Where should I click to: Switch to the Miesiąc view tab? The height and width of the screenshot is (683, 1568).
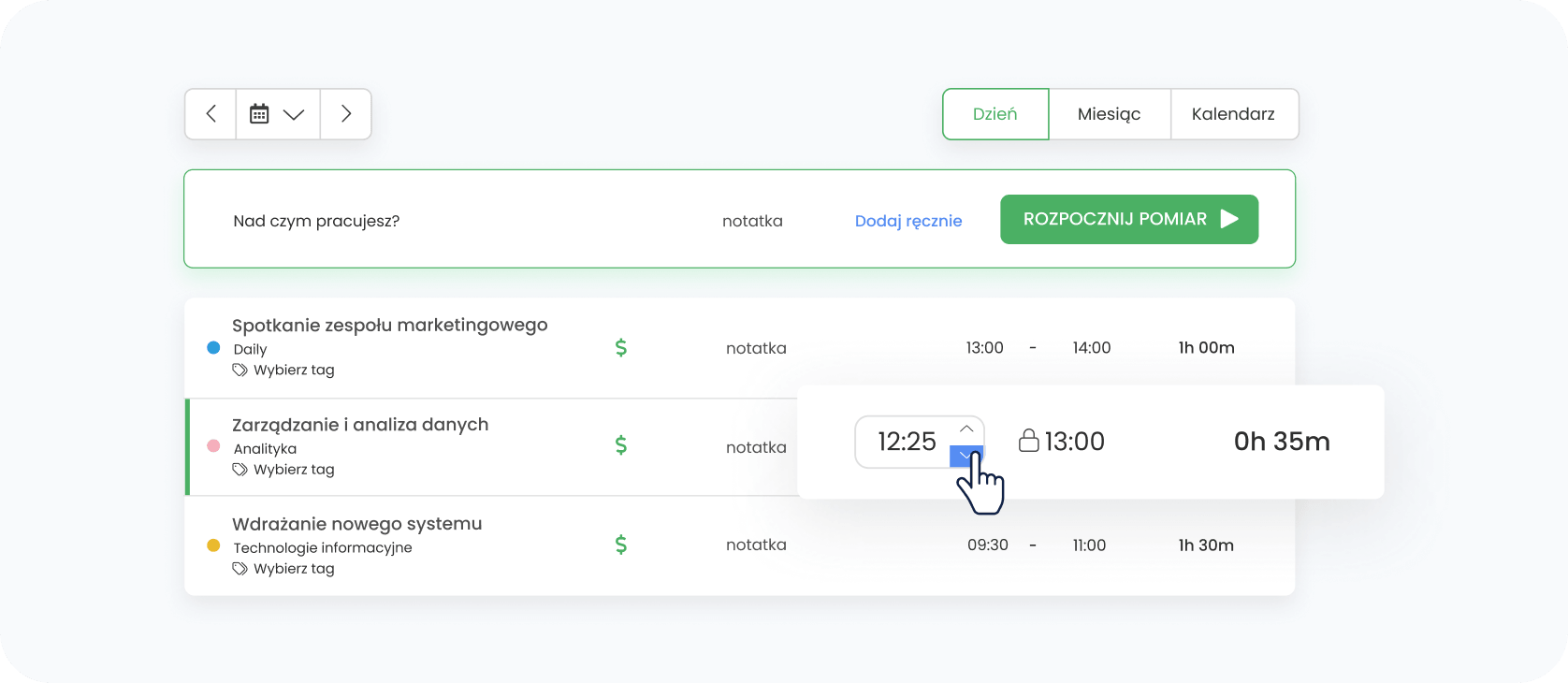[x=1109, y=114]
